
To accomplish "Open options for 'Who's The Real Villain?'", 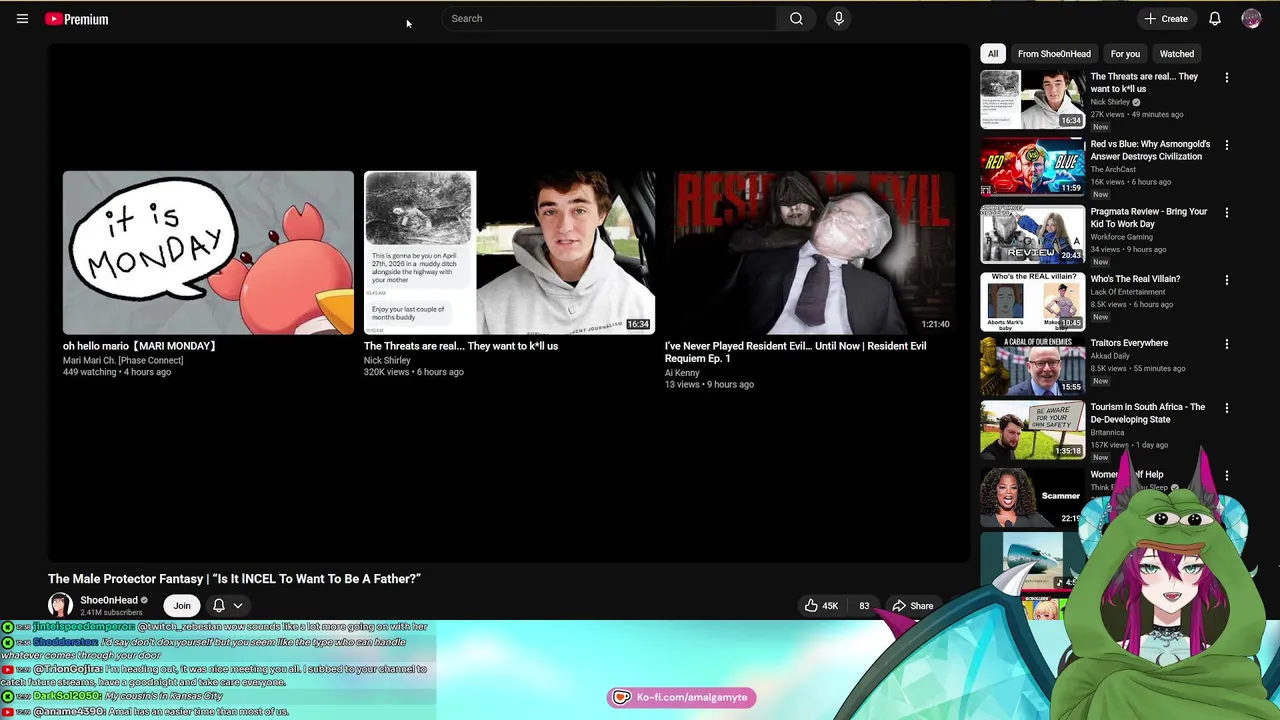I will (1227, 280).
